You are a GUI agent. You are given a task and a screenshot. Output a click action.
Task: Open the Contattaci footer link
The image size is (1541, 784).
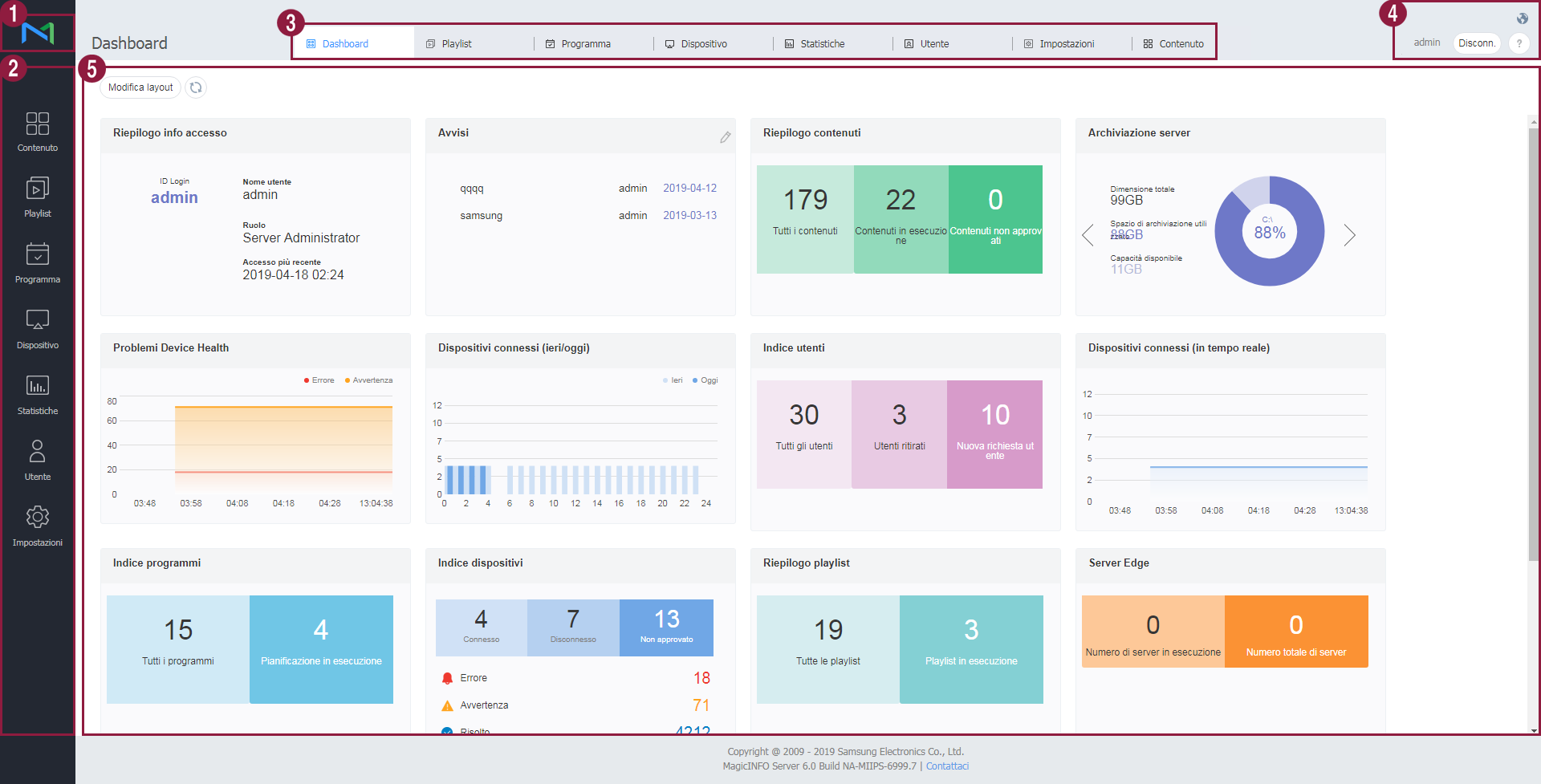coord(947,766)
